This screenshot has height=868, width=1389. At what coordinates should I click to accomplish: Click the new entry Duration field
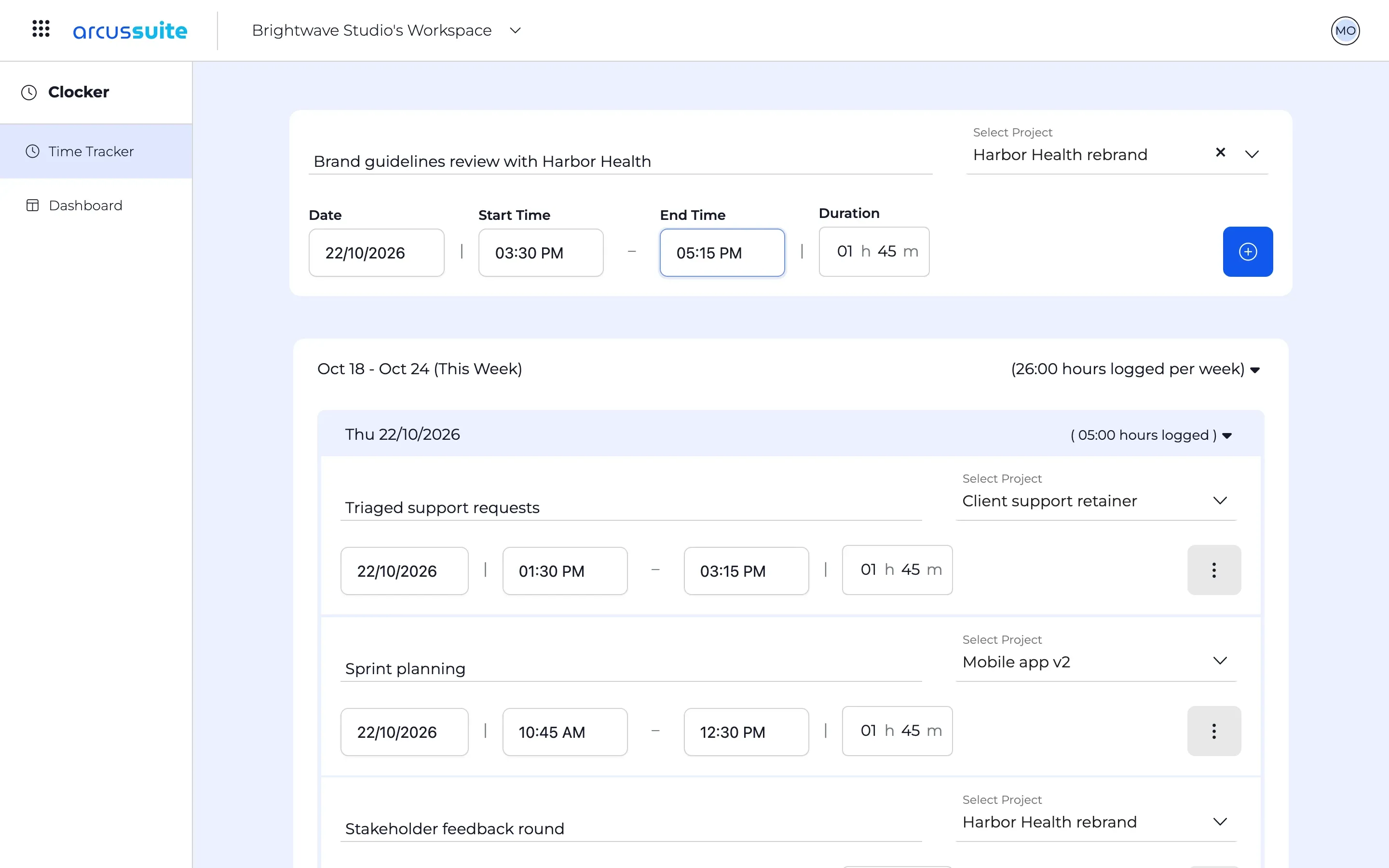873,251
